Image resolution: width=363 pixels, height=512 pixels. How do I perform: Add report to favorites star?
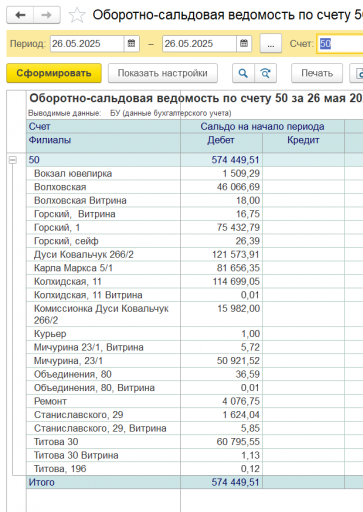coord(77,15)
